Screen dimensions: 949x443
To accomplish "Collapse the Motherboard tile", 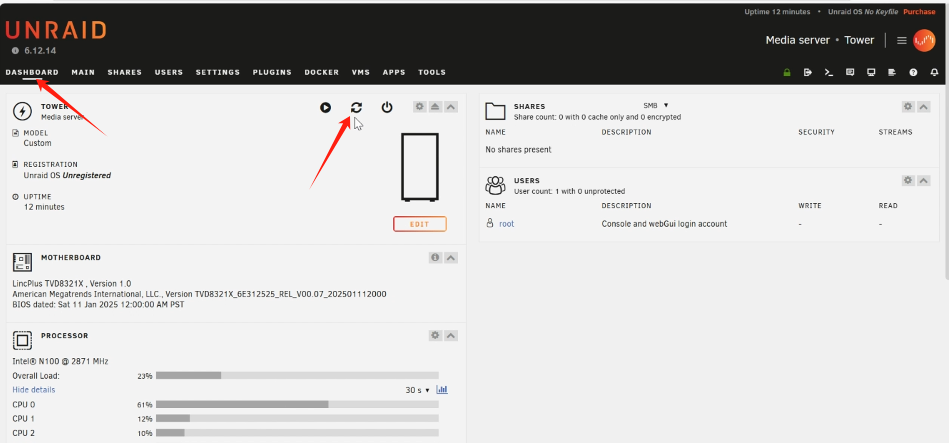I will pos(451,257).
